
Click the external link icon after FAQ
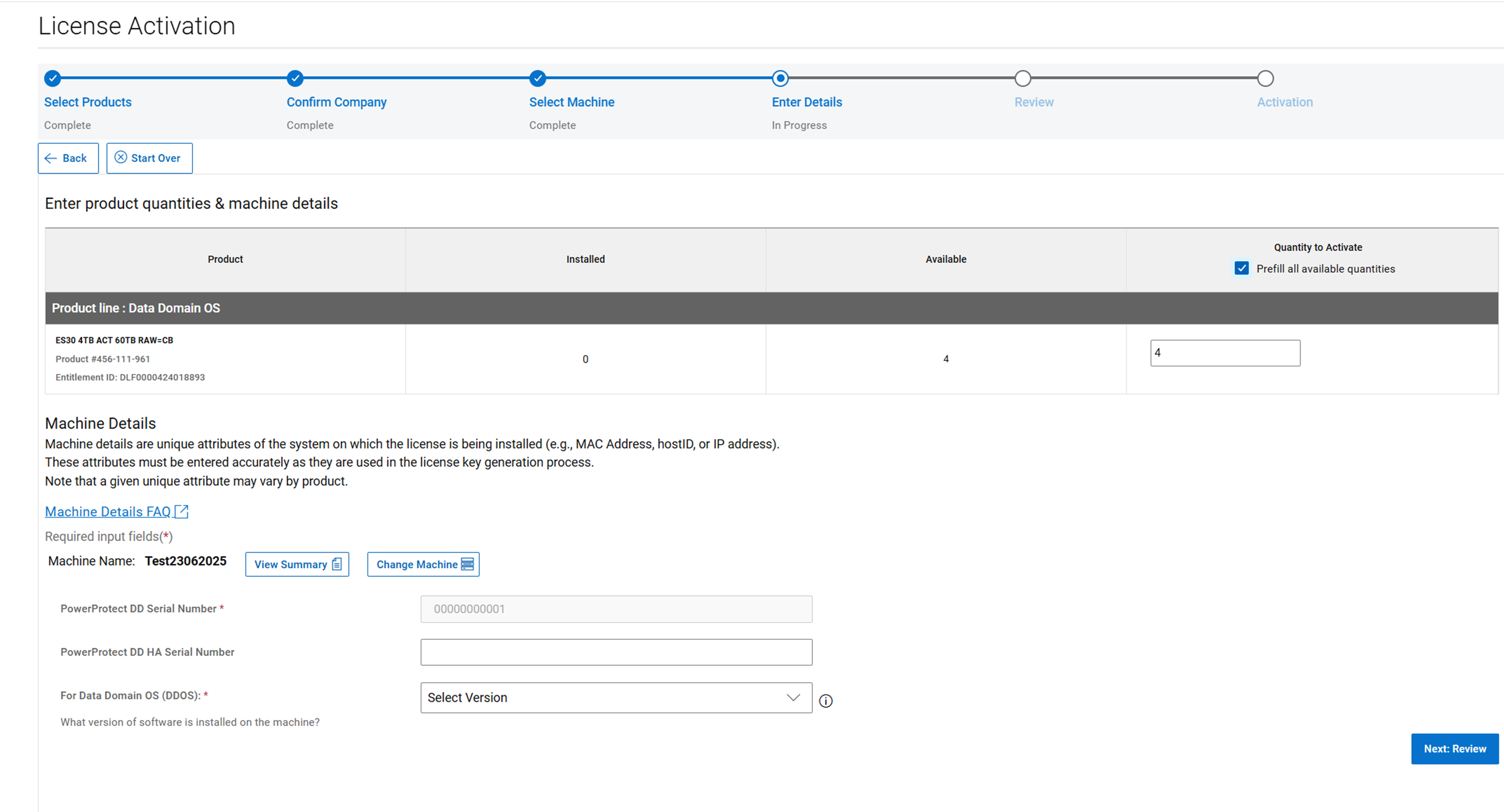point(182,512)
